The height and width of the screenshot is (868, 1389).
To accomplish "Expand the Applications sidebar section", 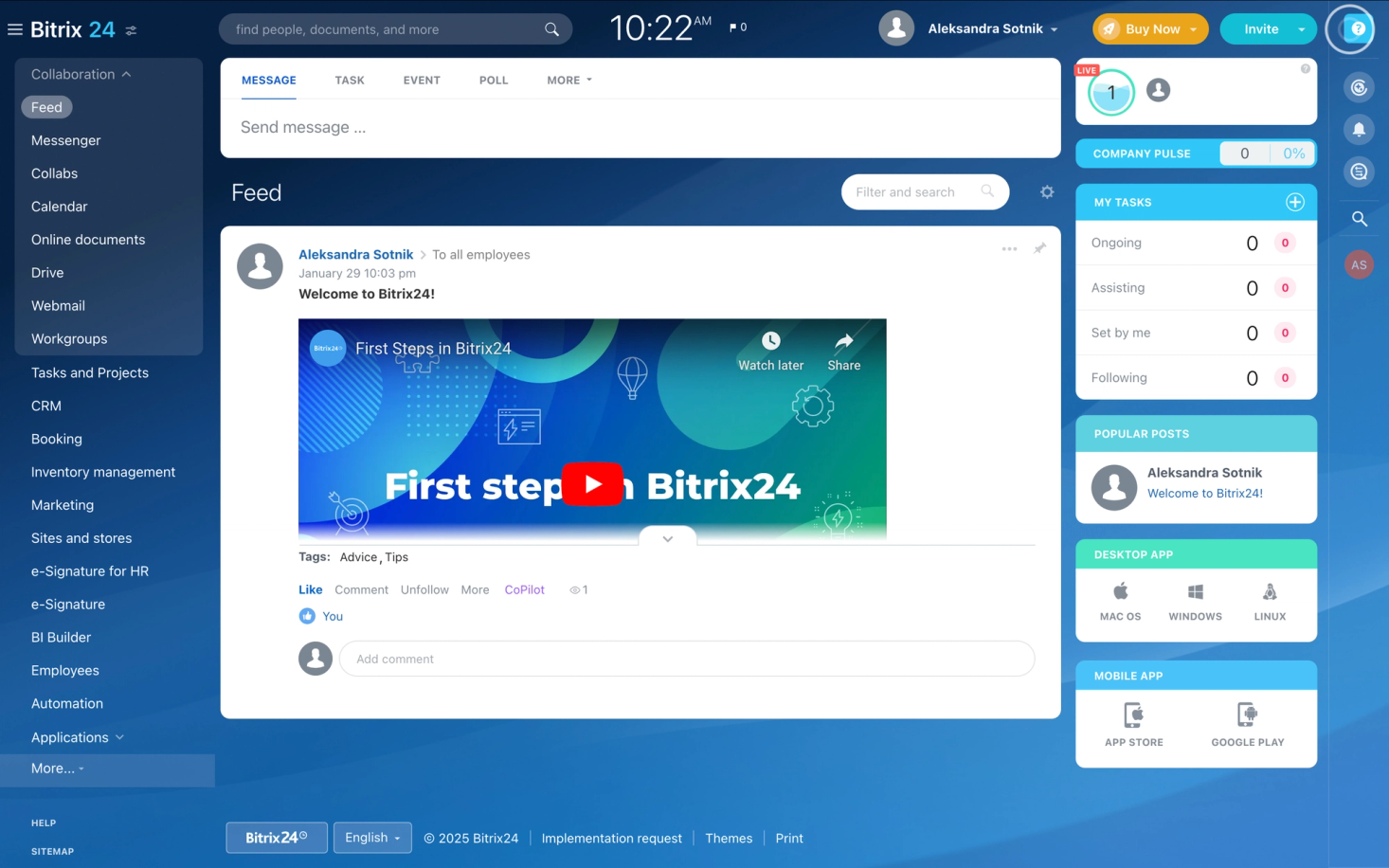I will (78, 737).
